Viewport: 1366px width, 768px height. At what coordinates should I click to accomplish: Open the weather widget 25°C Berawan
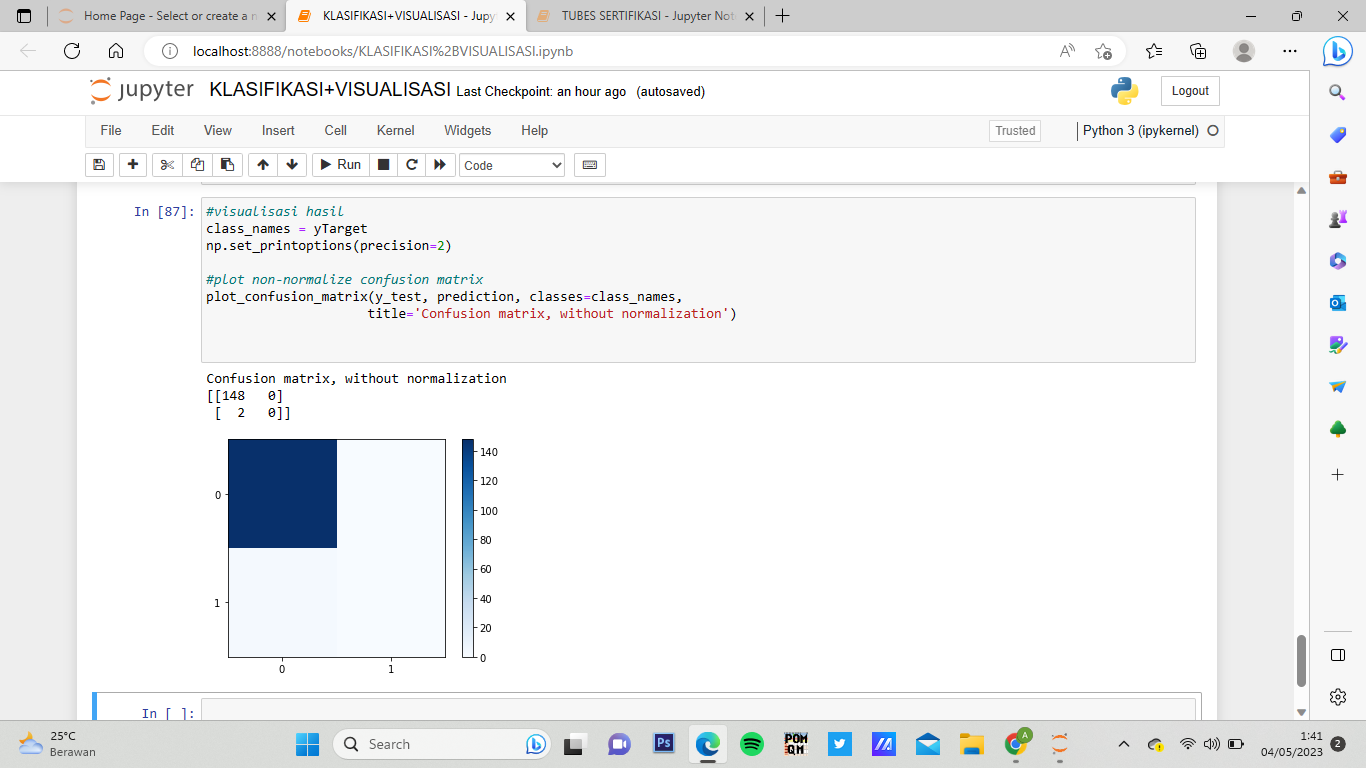coord(58,744)
